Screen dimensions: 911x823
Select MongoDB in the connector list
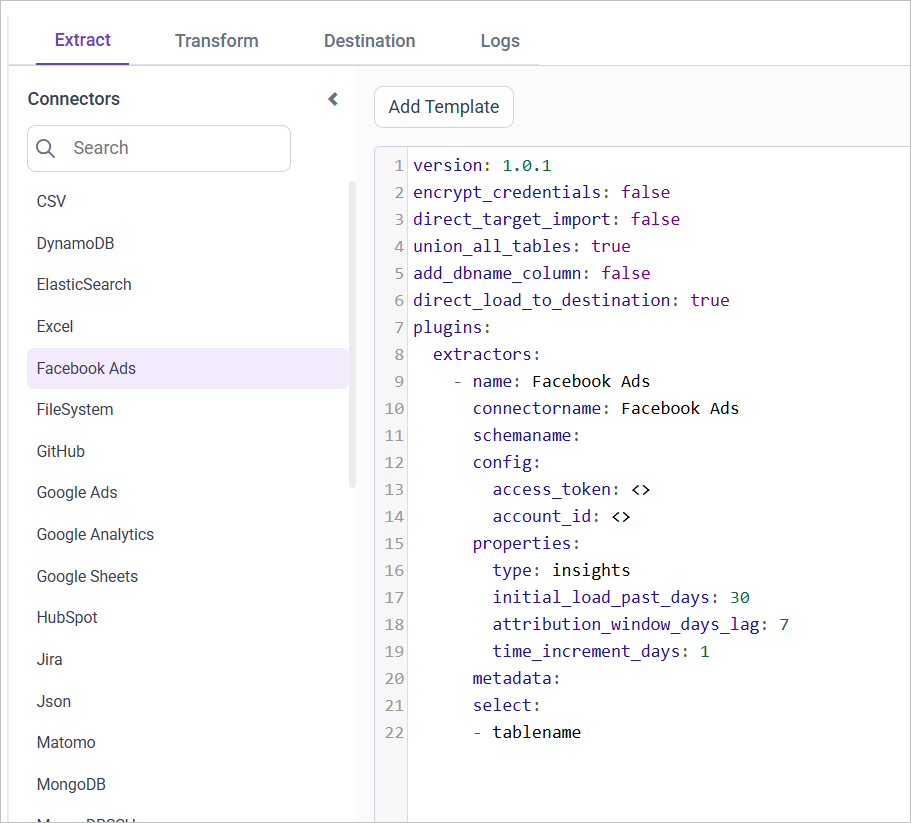coord(71,785)
